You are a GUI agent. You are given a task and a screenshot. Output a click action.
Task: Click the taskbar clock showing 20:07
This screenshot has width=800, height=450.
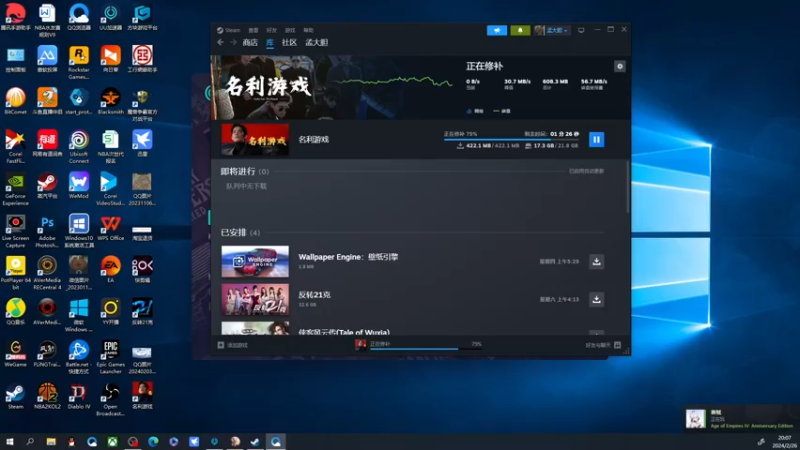(x=785, y=442)
